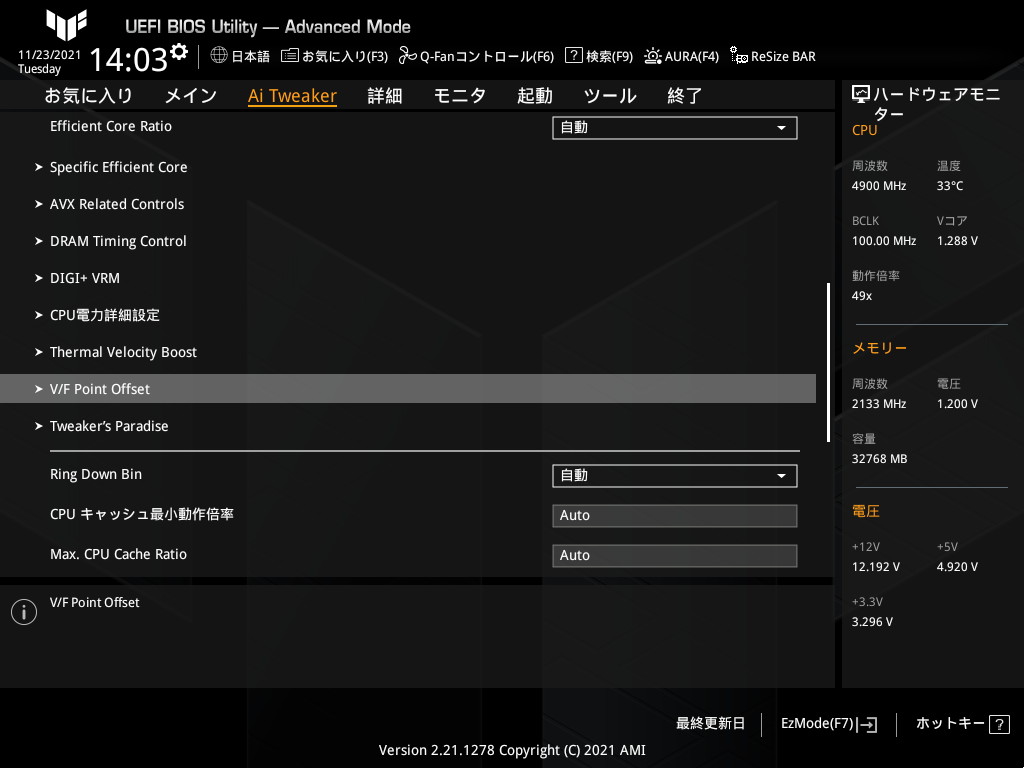Click the AURA(F4) label

pos(692,57)
